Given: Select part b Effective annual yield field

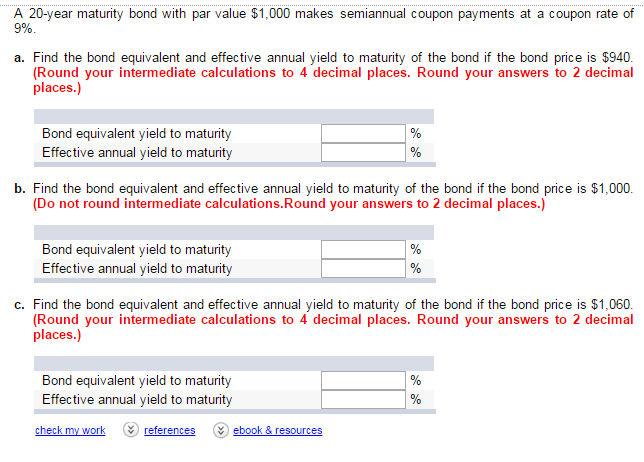Looking at the screenshot, I should click(x=363, y=268).
